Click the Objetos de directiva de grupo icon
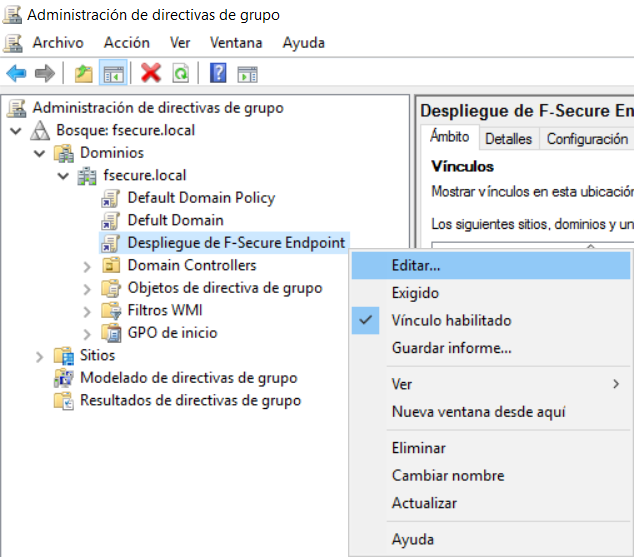Image resolution: width=634 pixels, height=557 pixels. (x=111, y=288)
